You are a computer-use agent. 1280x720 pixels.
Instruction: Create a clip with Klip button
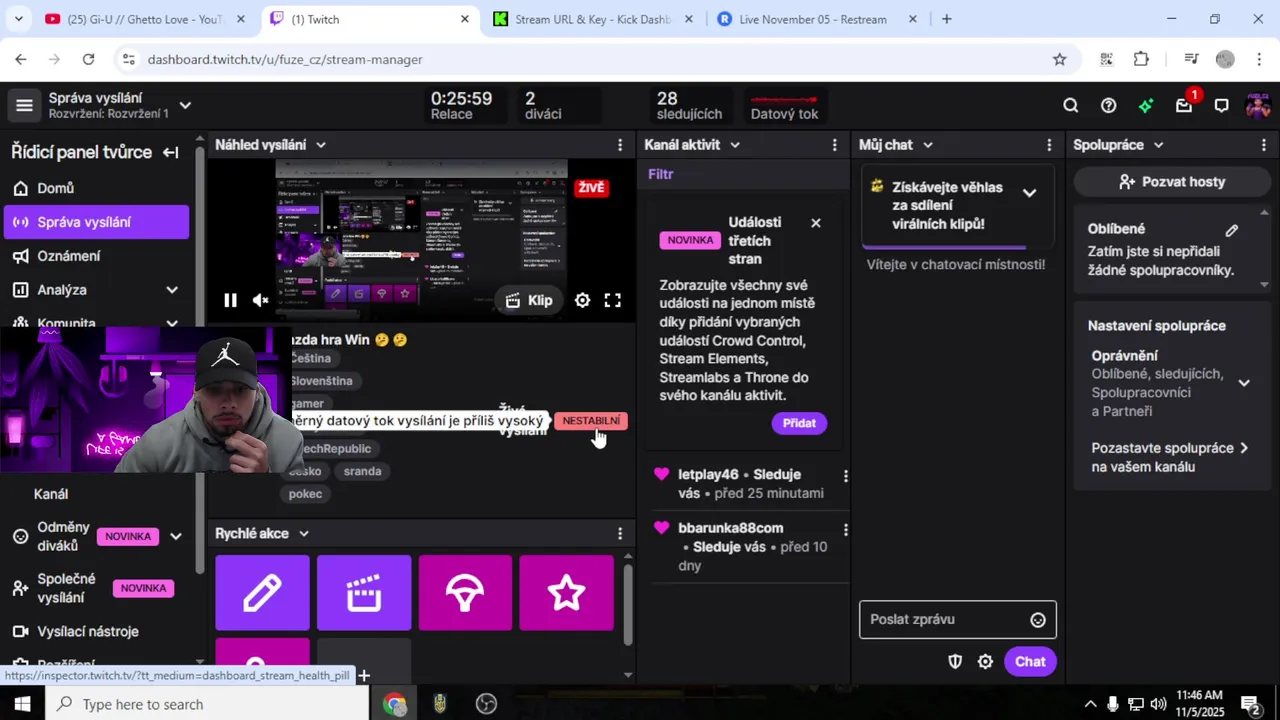(529, 300)
